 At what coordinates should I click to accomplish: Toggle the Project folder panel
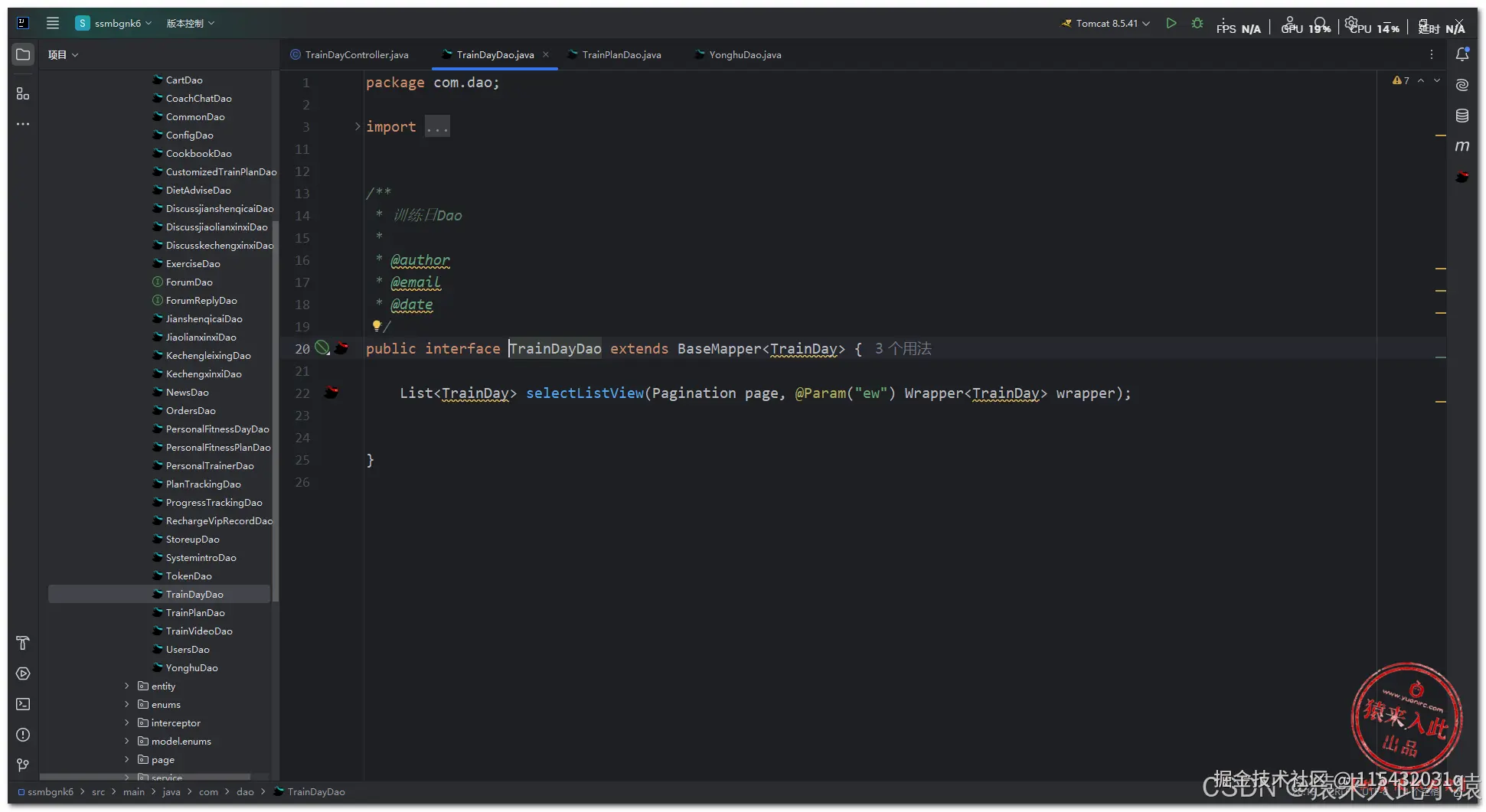point(23,55)
